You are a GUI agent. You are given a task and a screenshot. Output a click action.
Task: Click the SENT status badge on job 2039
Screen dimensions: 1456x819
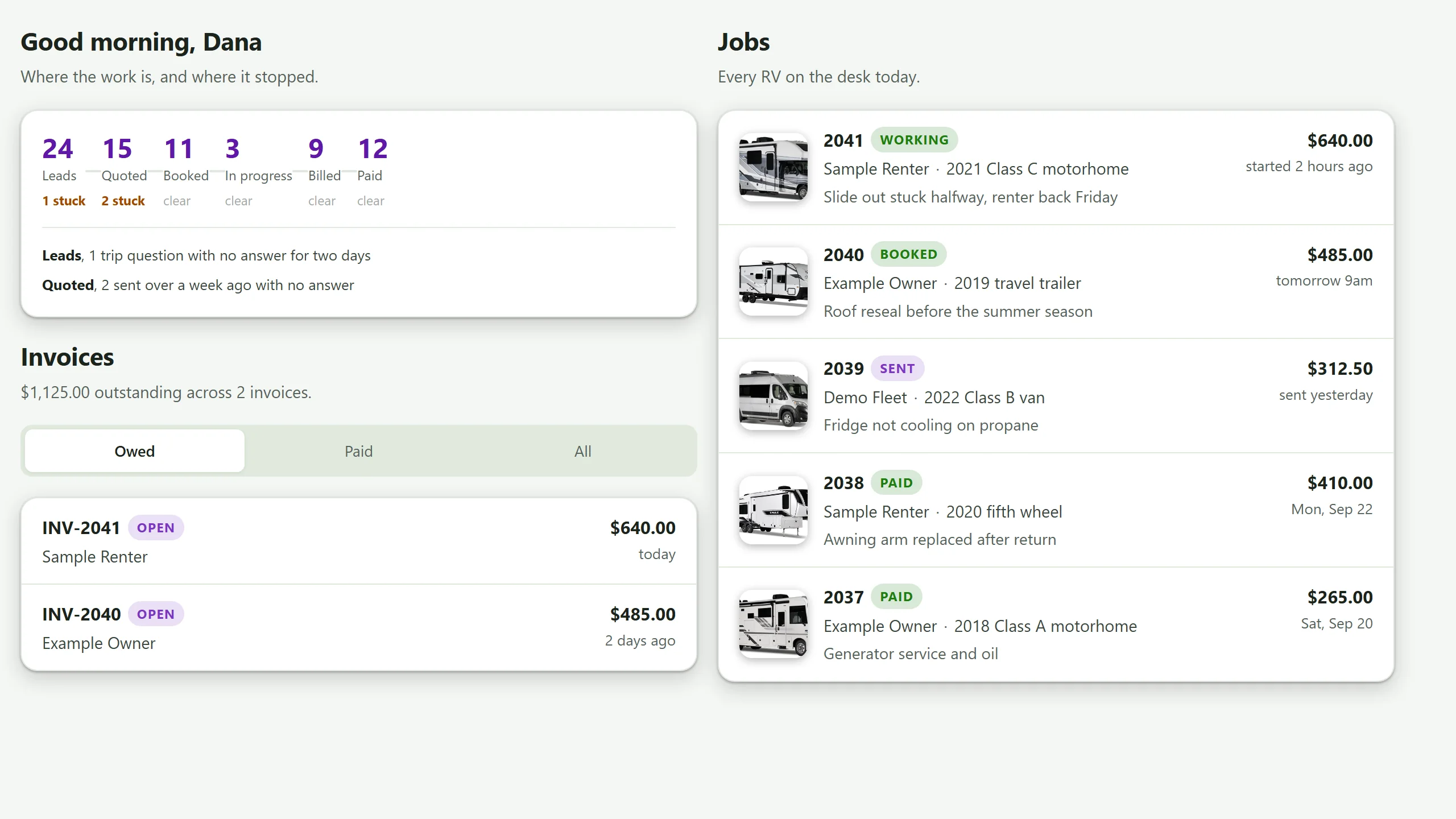click(x=897, y=369)
